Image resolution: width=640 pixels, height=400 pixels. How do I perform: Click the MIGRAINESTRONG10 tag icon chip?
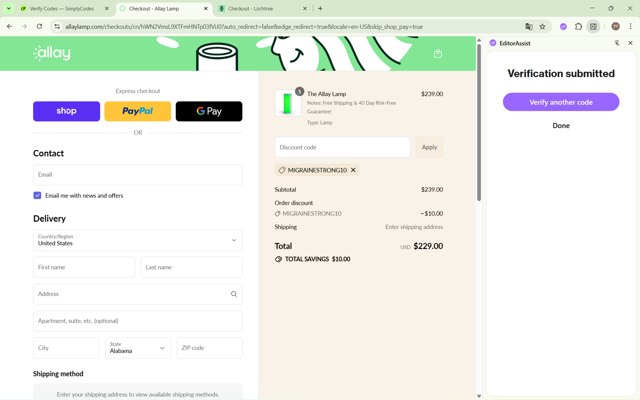(282, 170)
